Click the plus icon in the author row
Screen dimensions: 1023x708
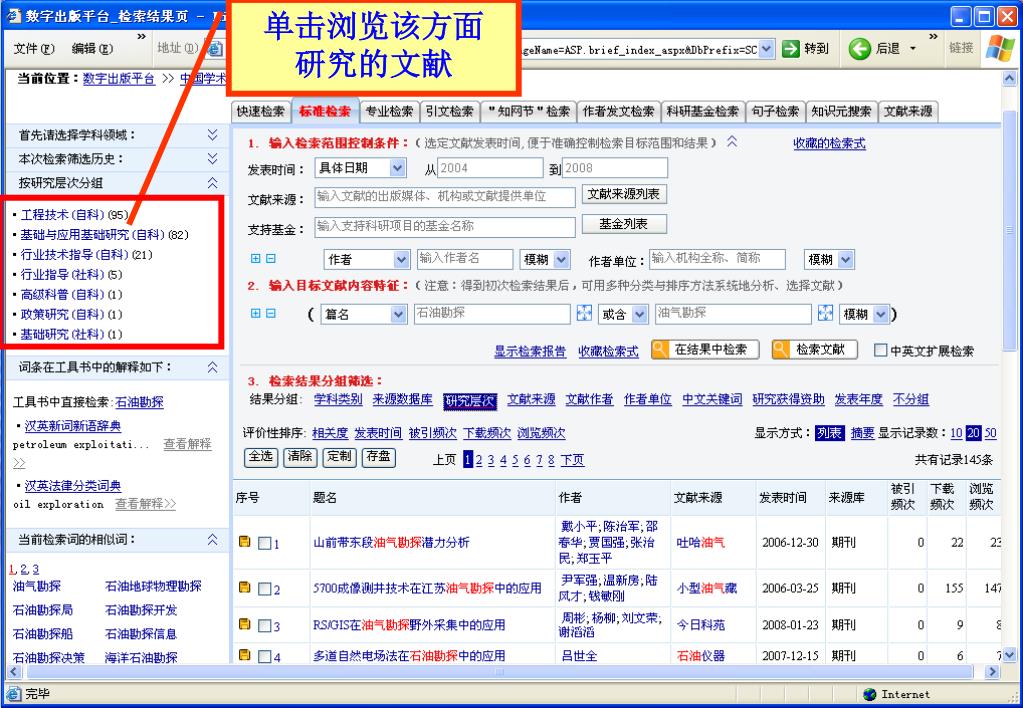coord(256,259)
